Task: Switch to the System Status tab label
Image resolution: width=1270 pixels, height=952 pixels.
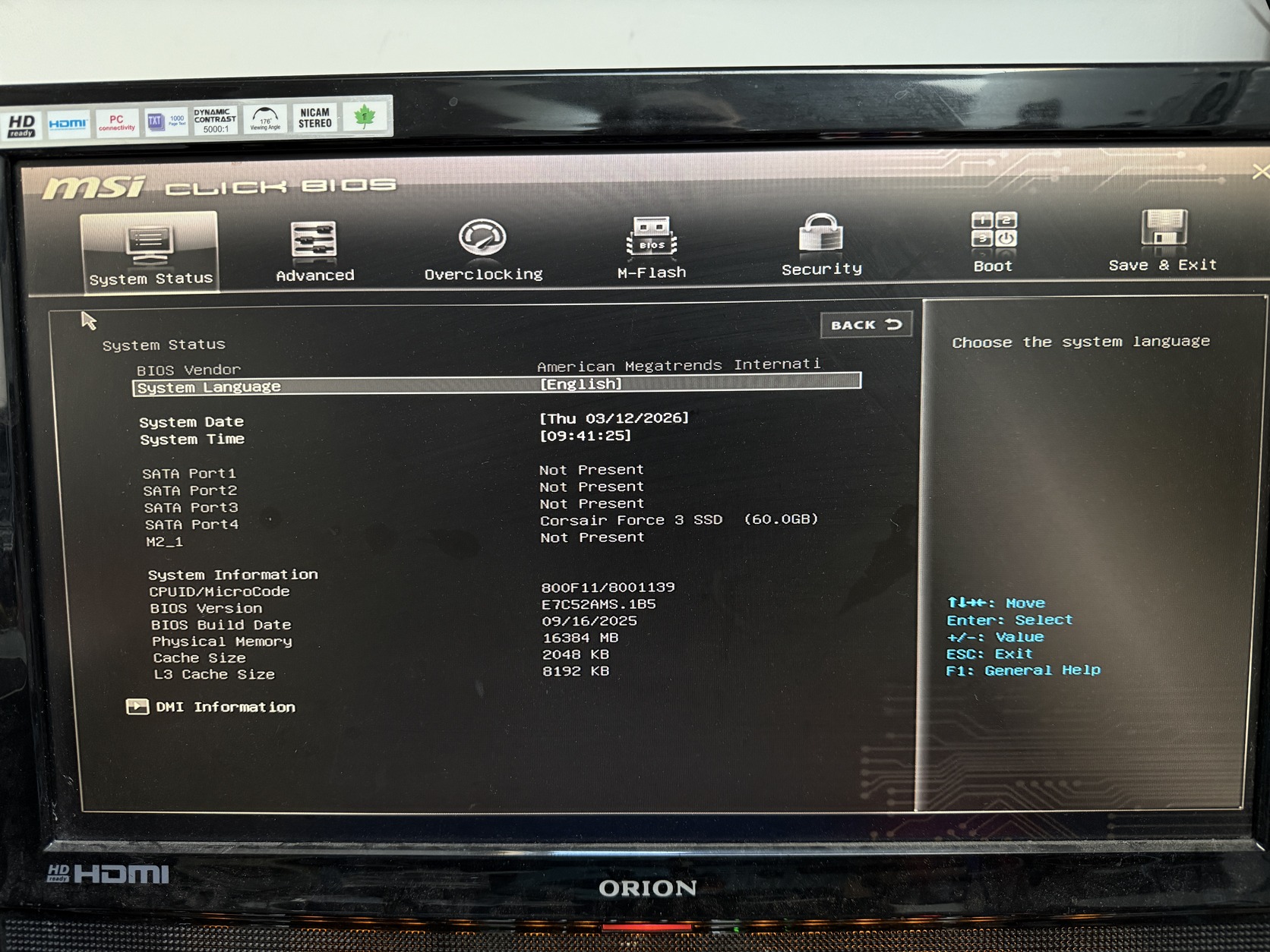Action: pos(151,279)
